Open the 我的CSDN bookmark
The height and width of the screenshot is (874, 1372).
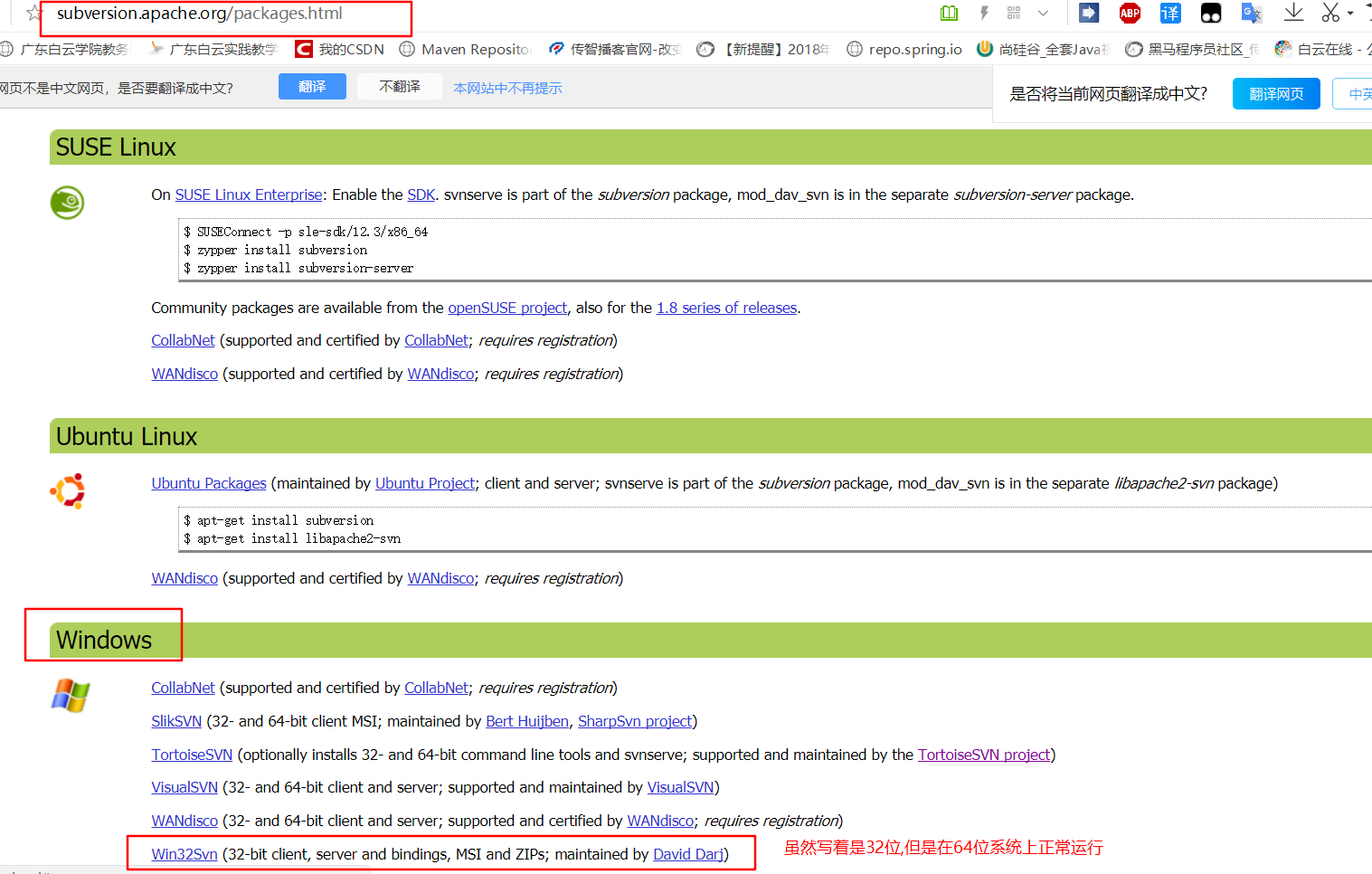pos(340,49)
